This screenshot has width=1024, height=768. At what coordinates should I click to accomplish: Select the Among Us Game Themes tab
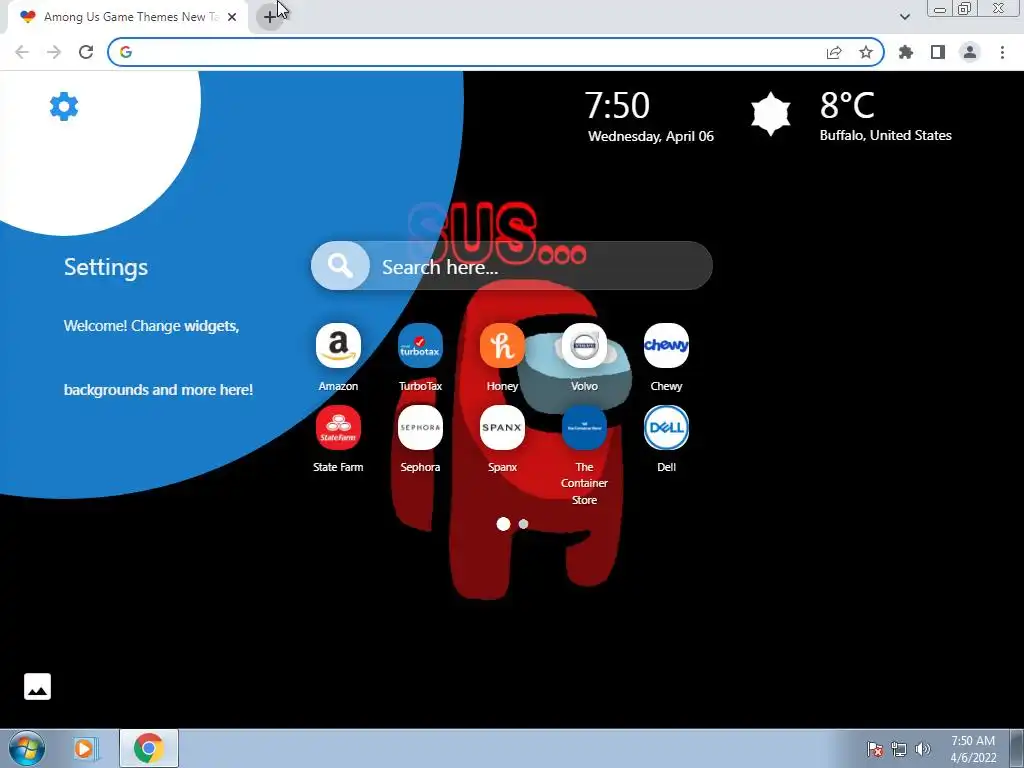click(x=128, y=17)
